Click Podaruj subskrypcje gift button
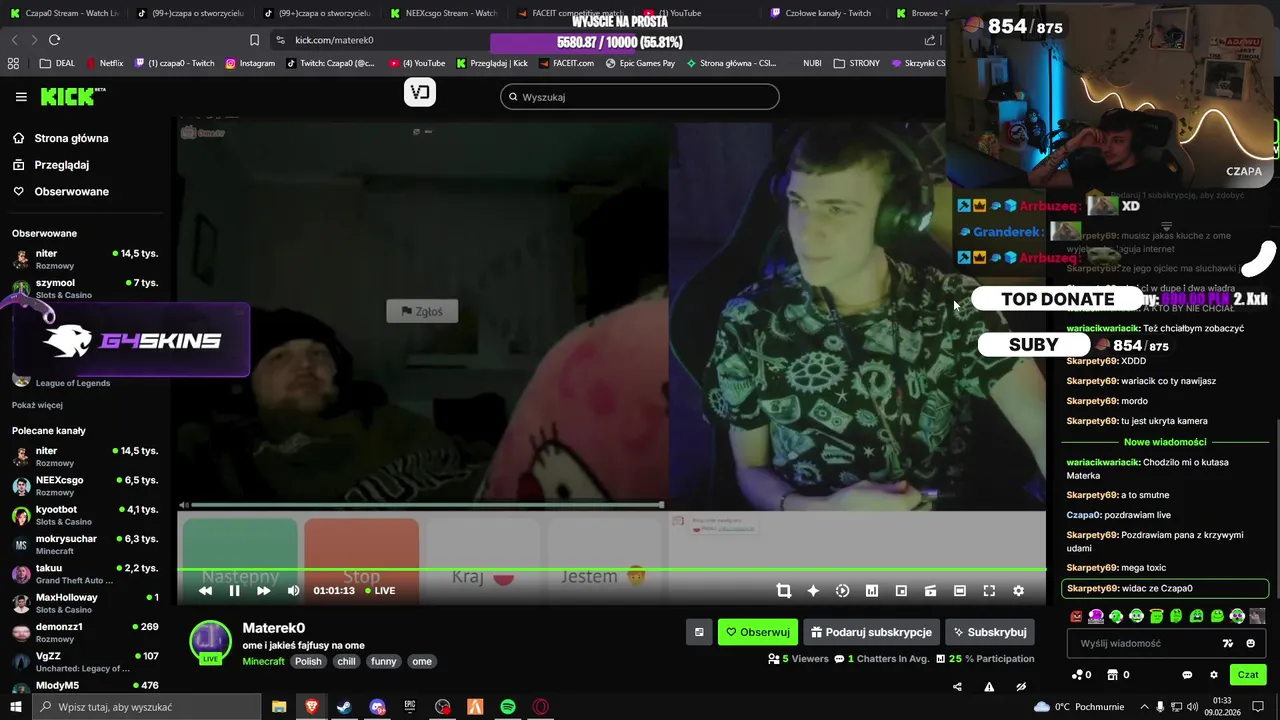The image size is (1280, 720). tap(872, 632)
